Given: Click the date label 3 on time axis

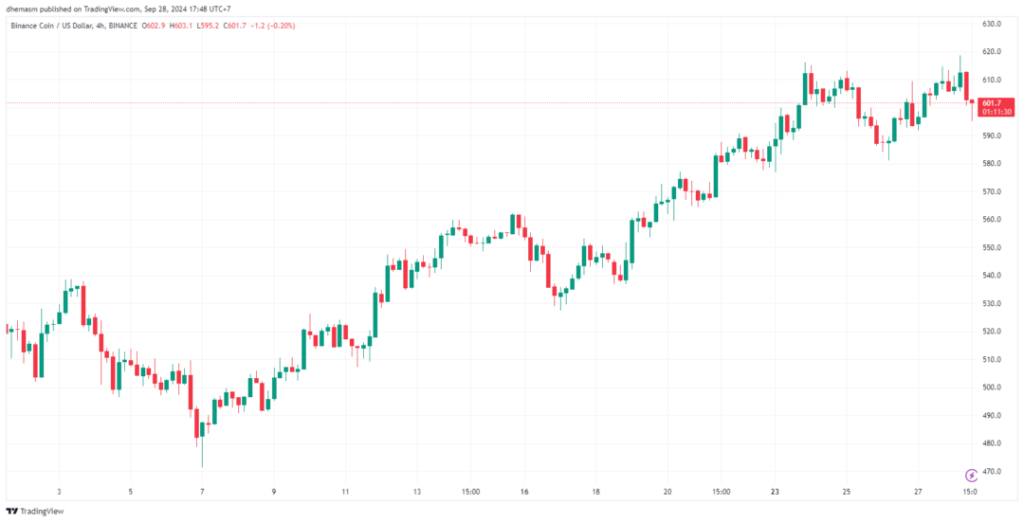Looking at the screenshot, I should coord(59,492).
